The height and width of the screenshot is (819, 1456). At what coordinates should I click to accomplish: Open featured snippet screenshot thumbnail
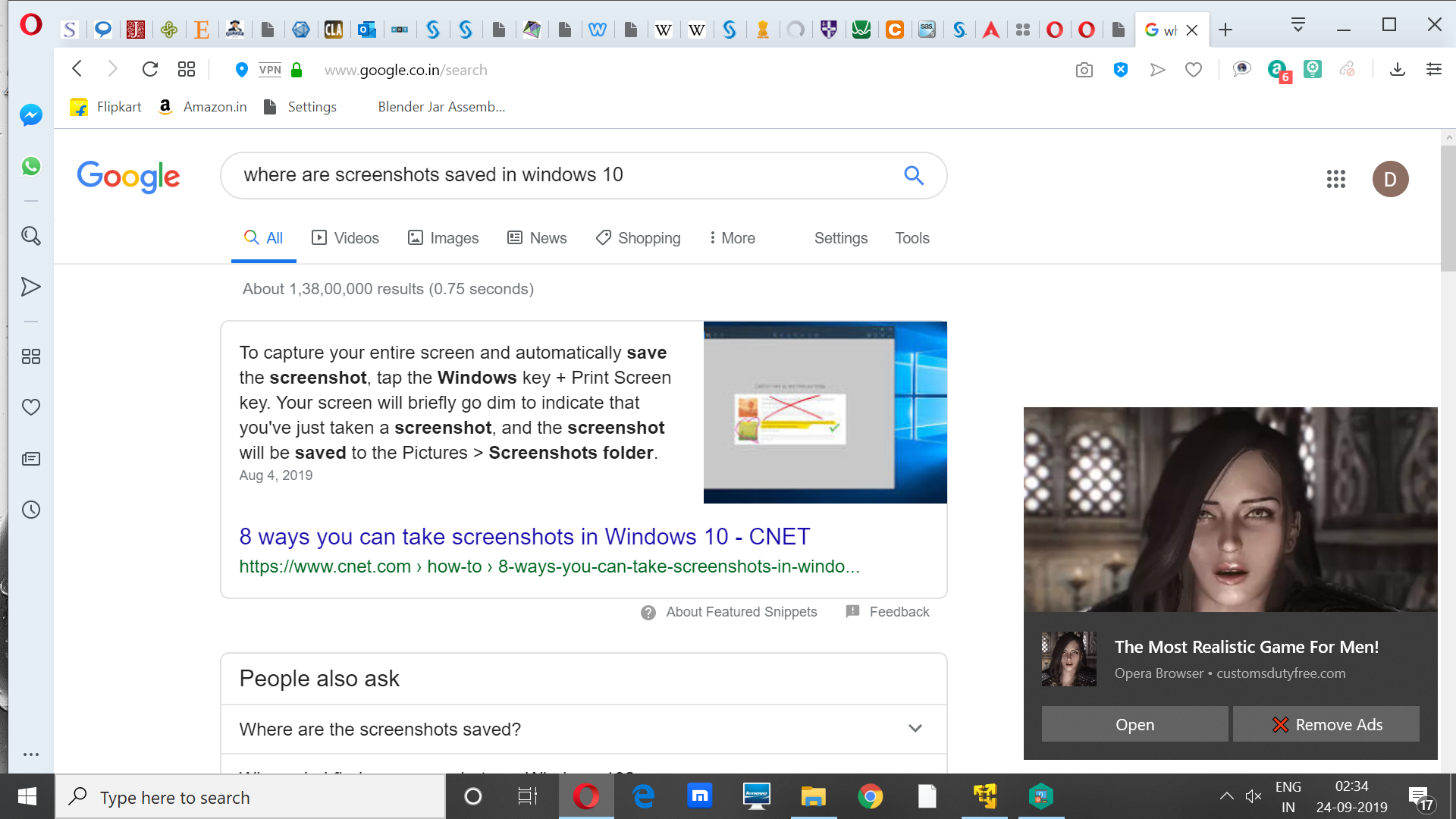(825, 413)
